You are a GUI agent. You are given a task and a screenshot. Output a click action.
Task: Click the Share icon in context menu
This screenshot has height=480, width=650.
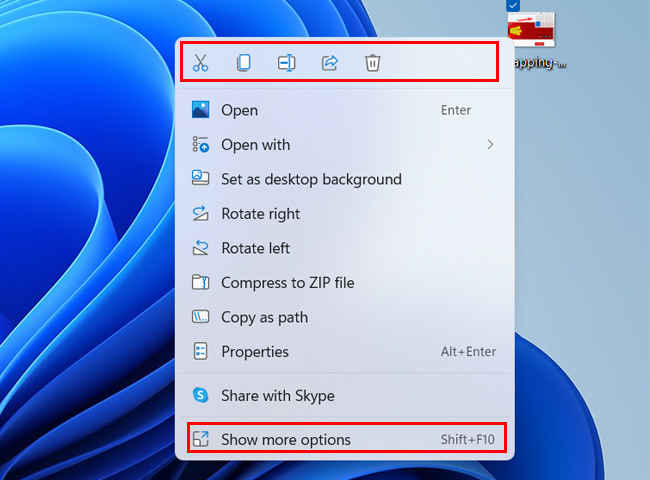(x=330, y=63)
